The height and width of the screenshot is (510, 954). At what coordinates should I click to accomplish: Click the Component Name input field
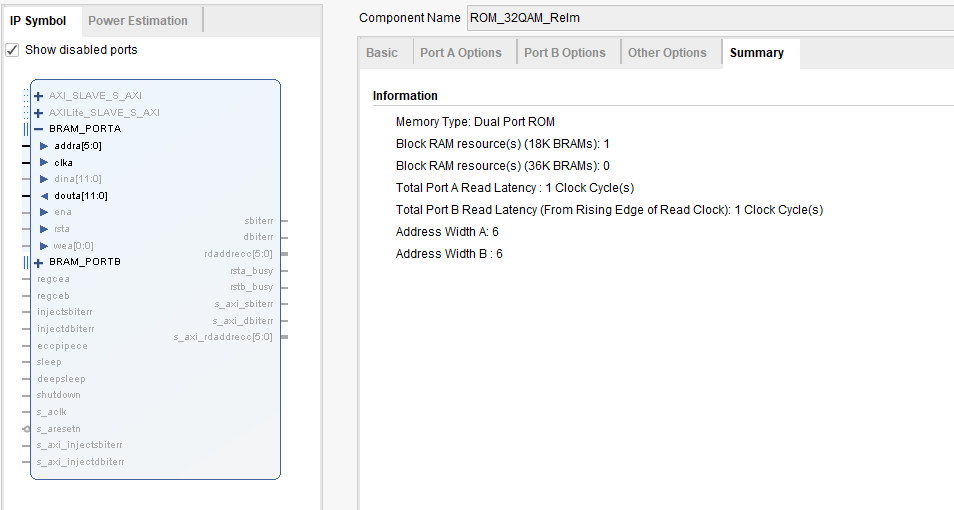click(711, 18)
